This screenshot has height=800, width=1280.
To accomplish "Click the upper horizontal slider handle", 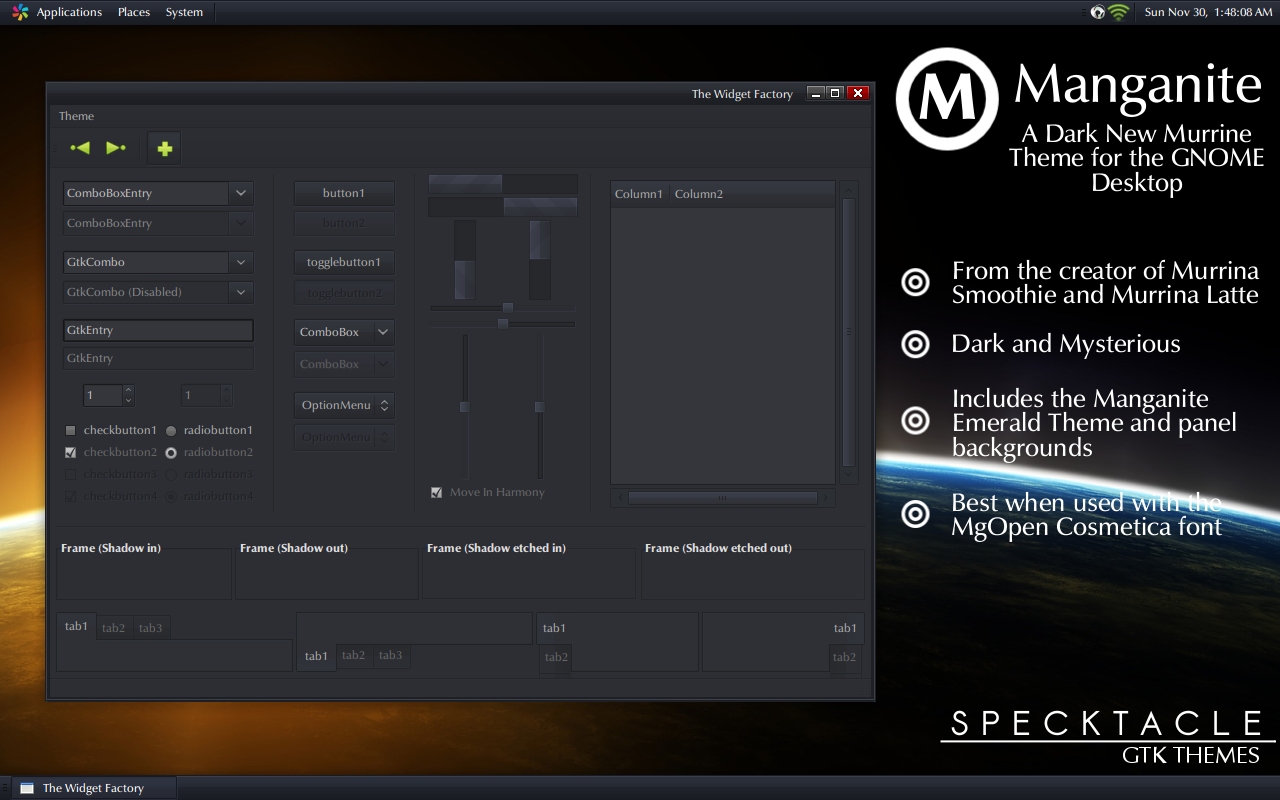I will tap(508, 308).
